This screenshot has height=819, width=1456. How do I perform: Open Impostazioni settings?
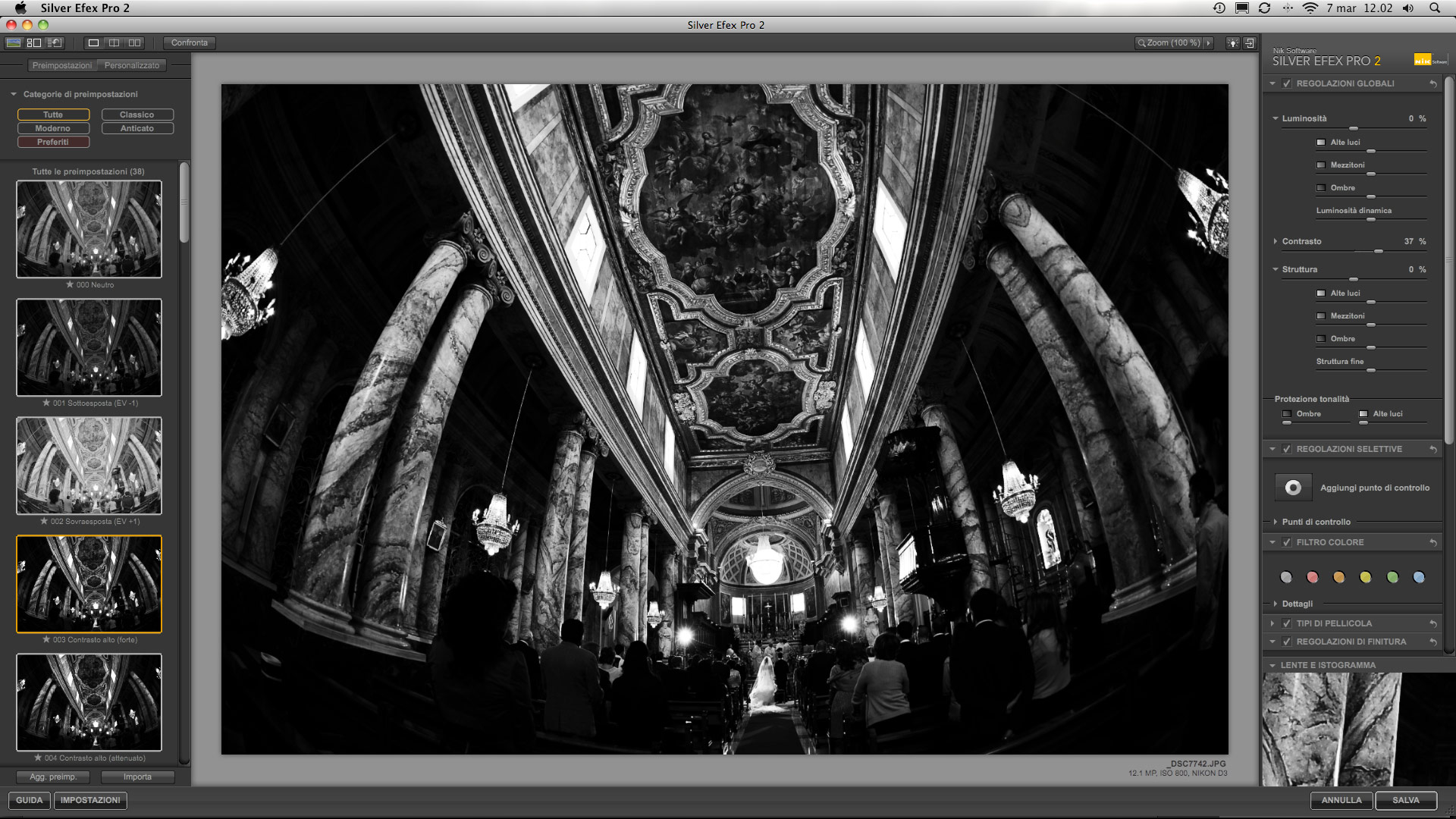(90, 801)
